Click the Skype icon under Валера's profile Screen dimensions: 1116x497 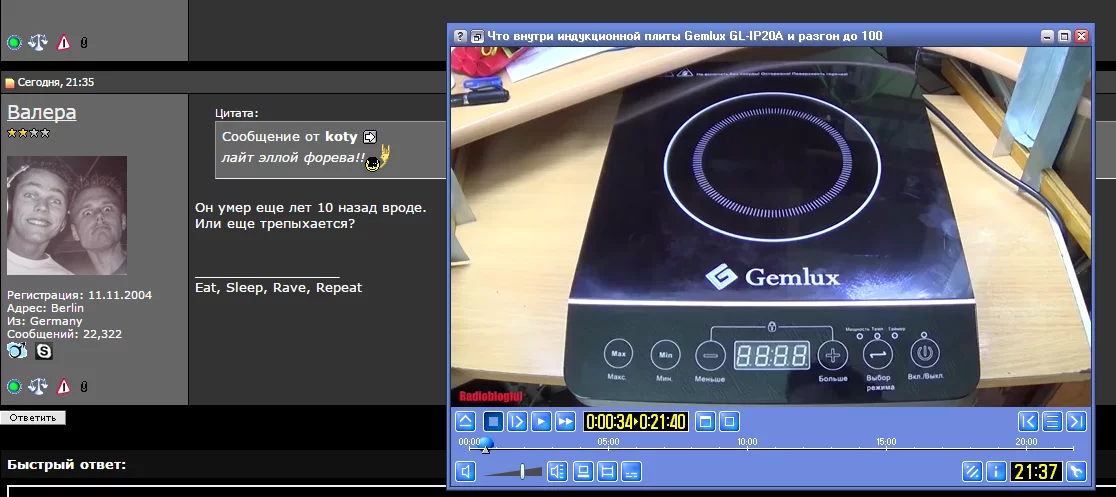point(44,351)
